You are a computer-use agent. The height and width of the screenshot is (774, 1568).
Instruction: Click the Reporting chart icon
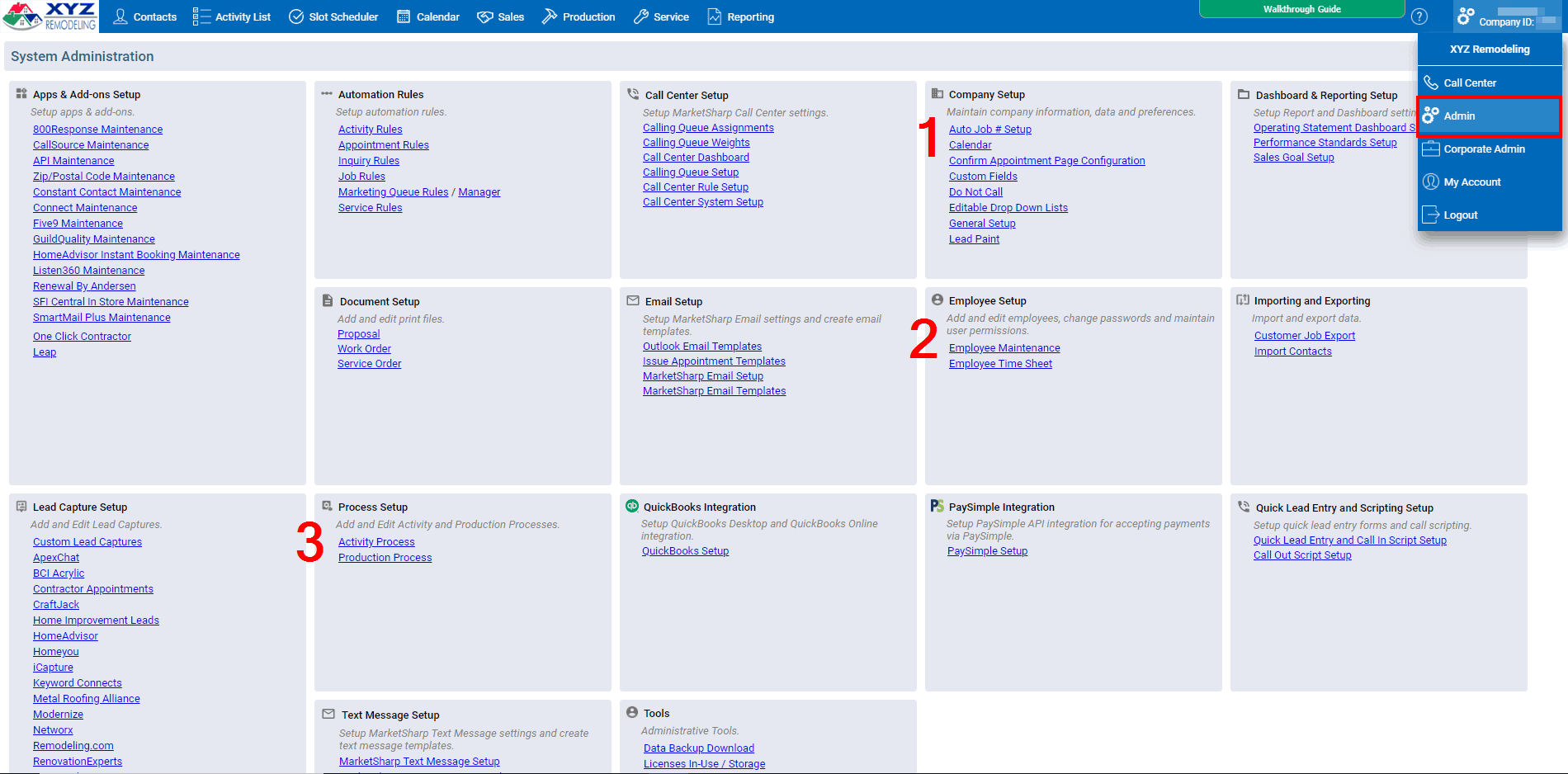[x=715, y=17]
